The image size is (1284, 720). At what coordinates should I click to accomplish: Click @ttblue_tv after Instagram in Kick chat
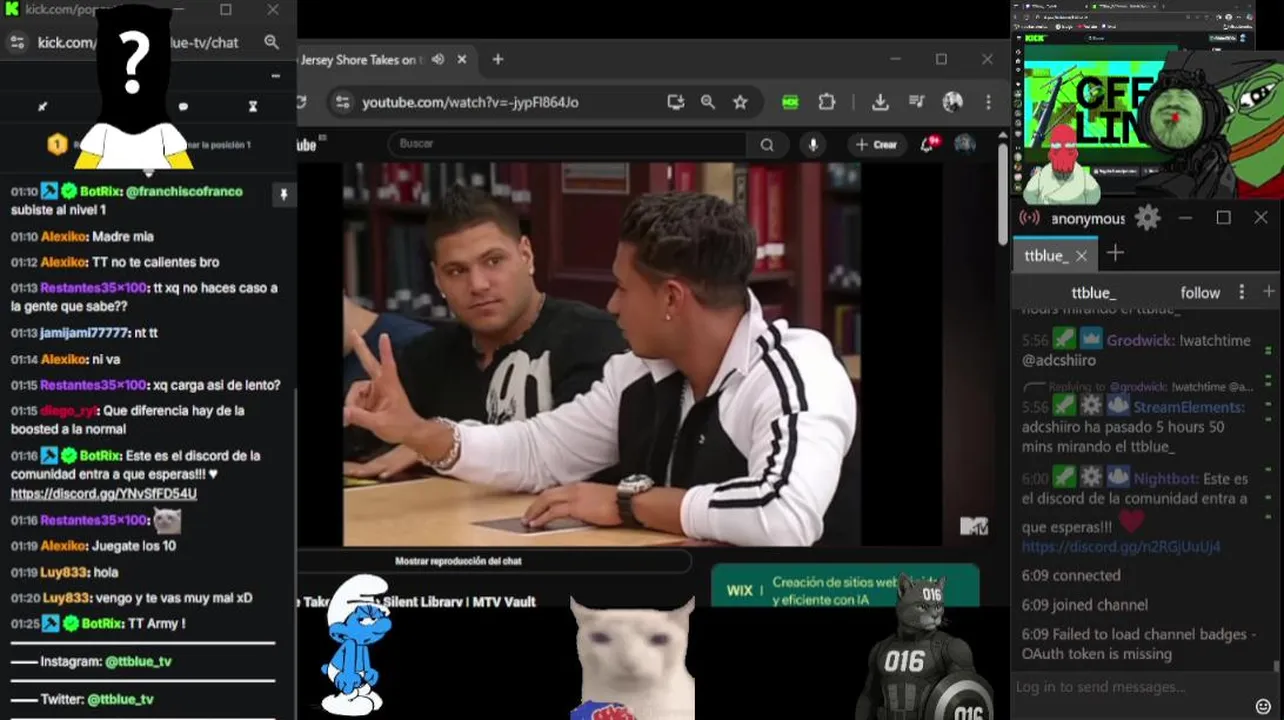(x=138, y=661)
